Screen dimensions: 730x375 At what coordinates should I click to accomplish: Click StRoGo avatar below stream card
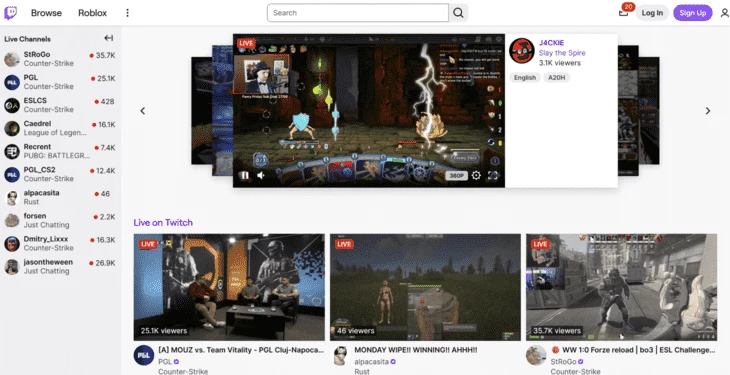pos(536,355)
